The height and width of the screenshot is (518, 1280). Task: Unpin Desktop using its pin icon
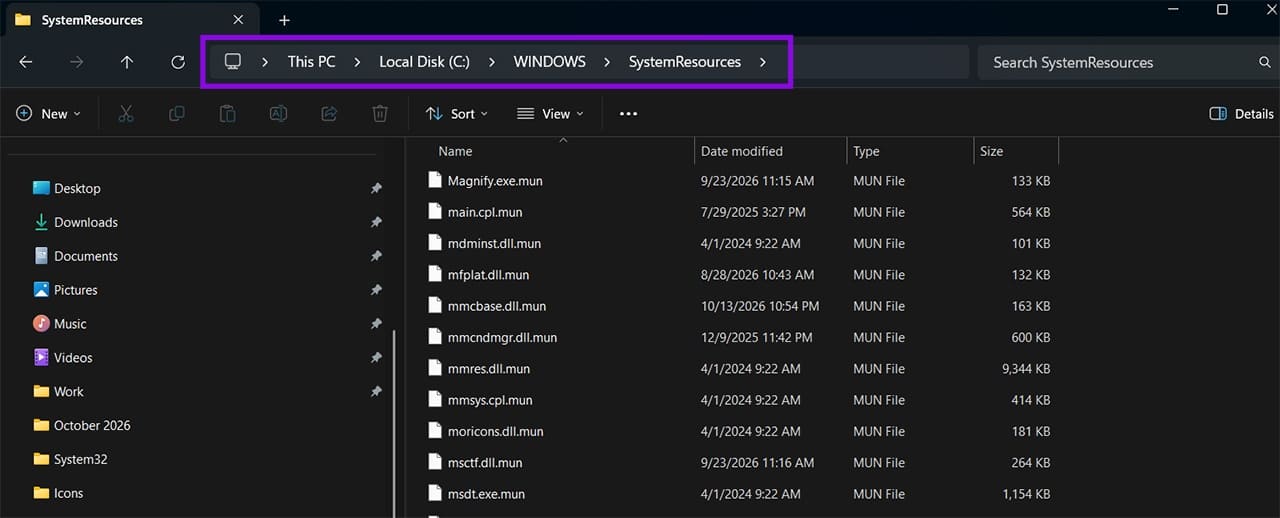coord(376,188)
